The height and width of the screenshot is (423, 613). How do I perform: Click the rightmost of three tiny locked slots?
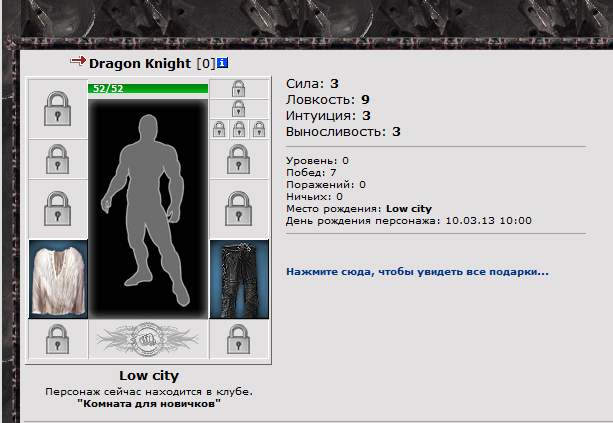pos(259,129)
